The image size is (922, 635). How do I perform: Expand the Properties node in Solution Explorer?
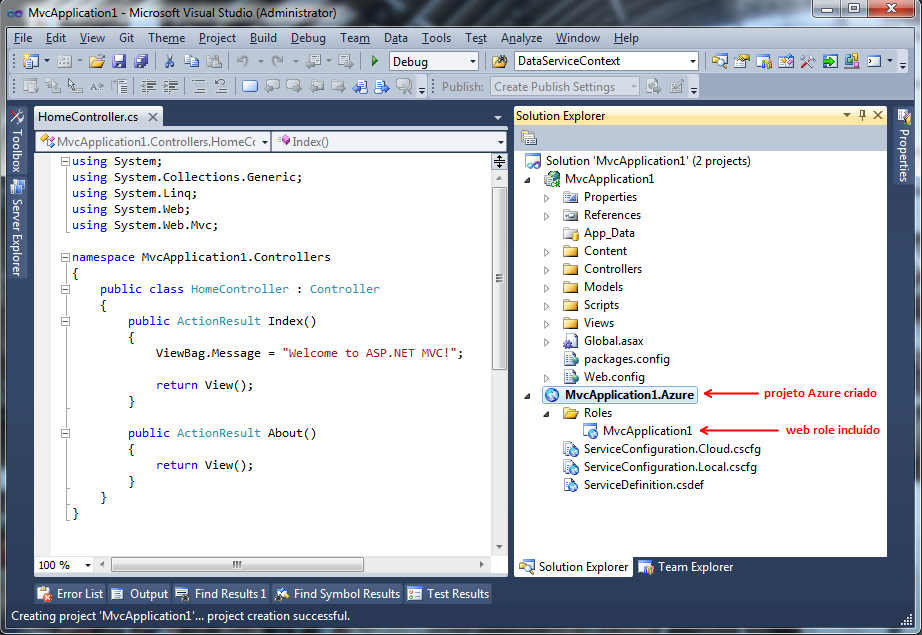point(547,198)
